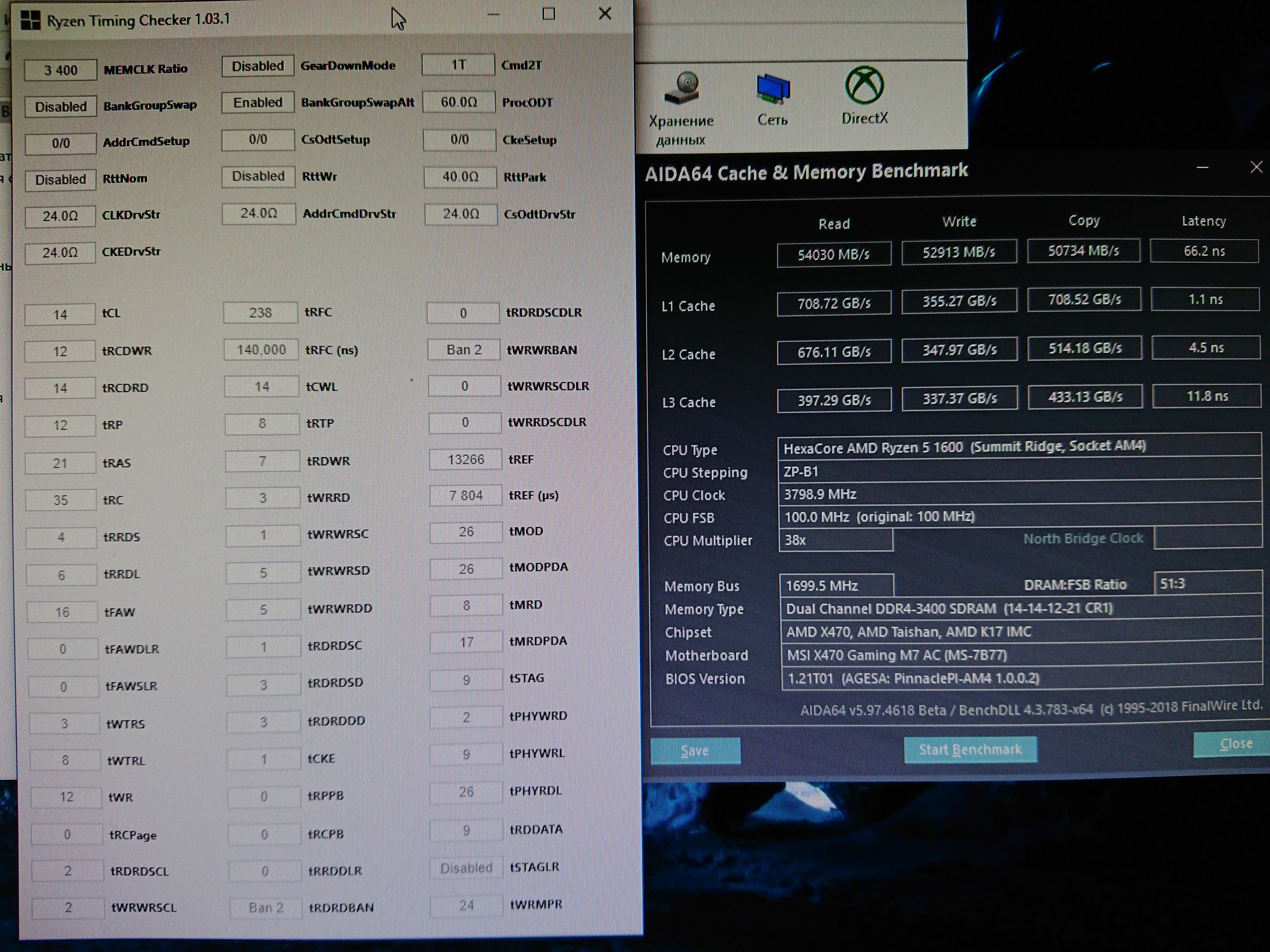Minimize the AIDA64 benchmark window
Image resolution: width=1270 pixels, height=952 pixels.
[x=1202, y=168]
